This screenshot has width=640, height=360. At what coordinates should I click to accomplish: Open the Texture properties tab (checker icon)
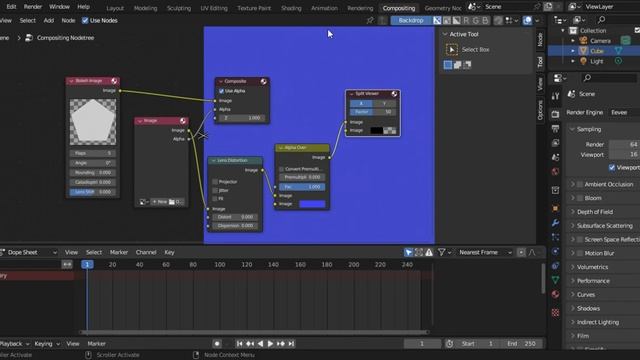(555, 313)
